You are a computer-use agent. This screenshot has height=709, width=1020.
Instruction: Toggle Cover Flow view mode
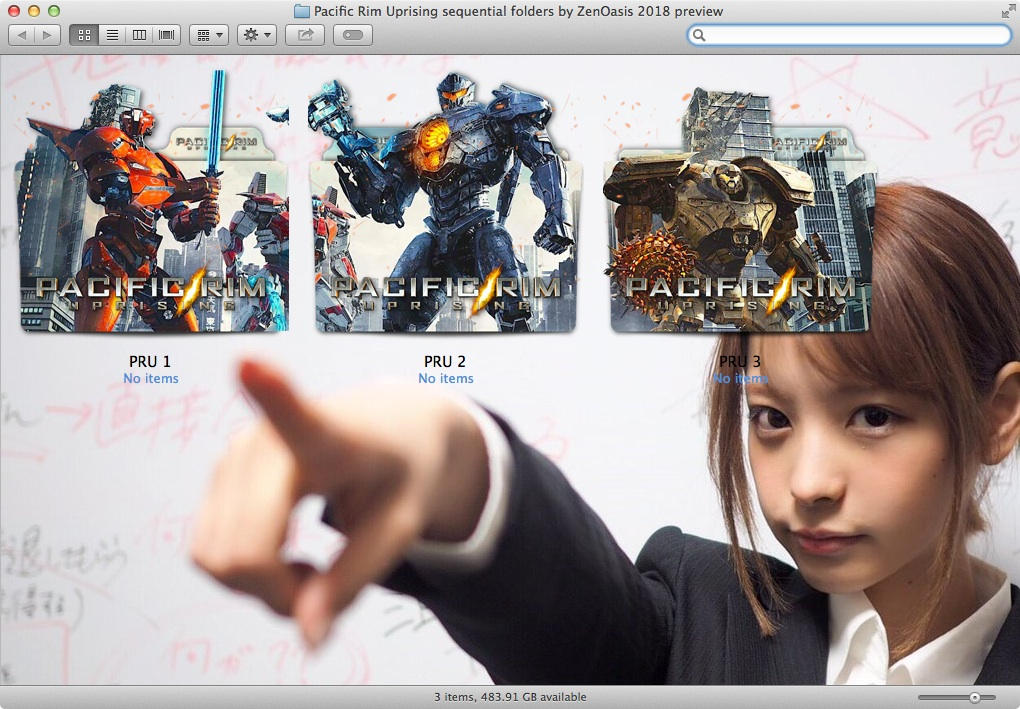point(164,35)
